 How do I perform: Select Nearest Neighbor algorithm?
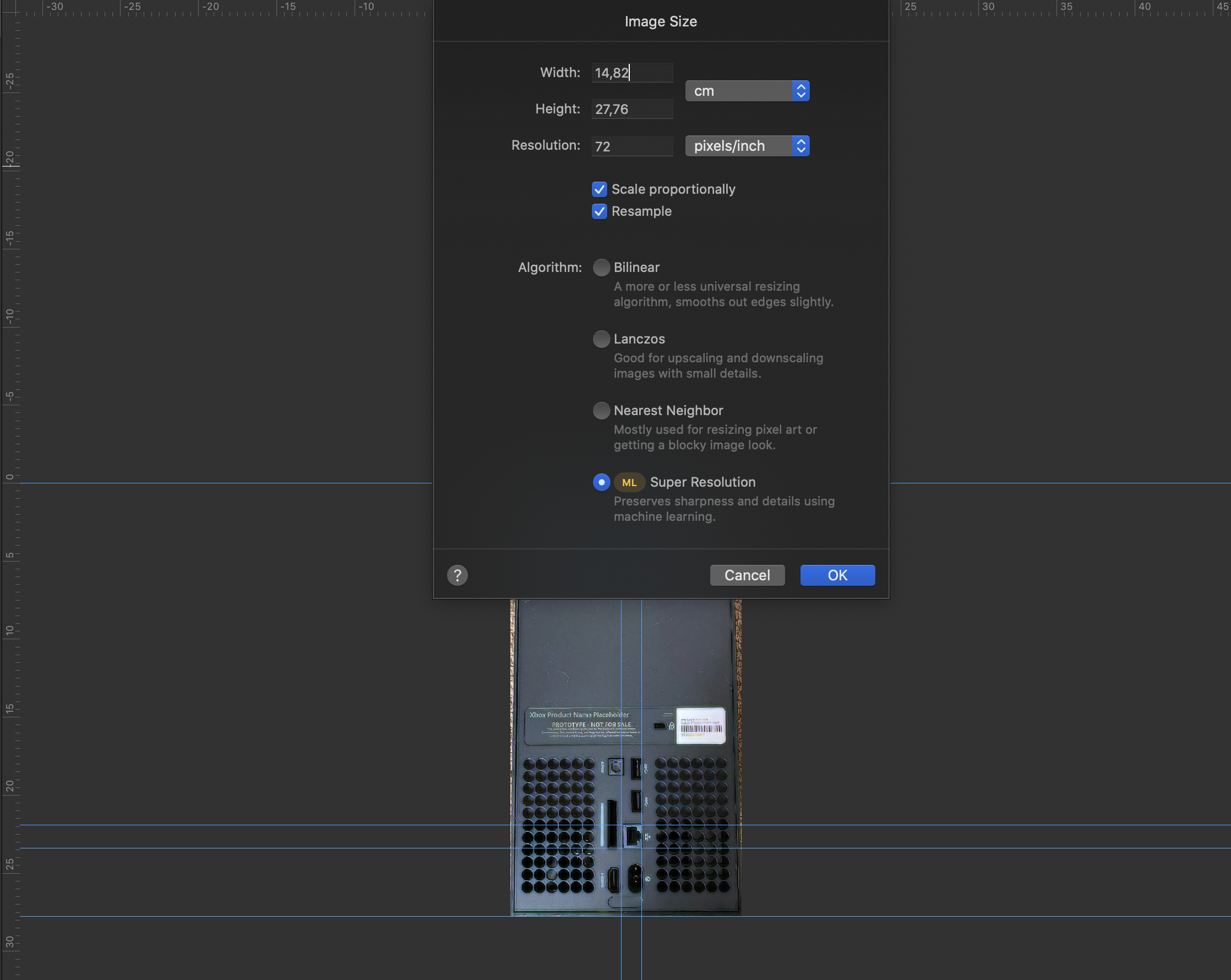click(x=601, y=411)
